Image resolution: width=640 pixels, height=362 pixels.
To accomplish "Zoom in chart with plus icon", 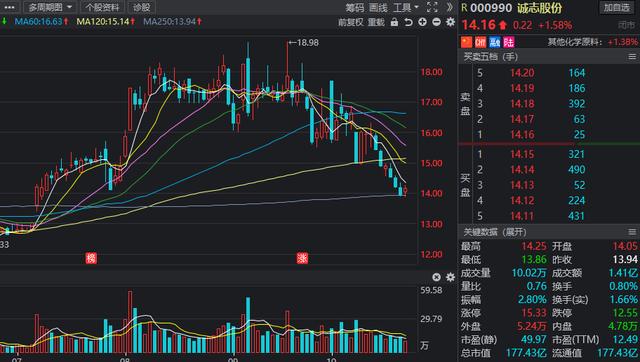I will tap(422, 22).
